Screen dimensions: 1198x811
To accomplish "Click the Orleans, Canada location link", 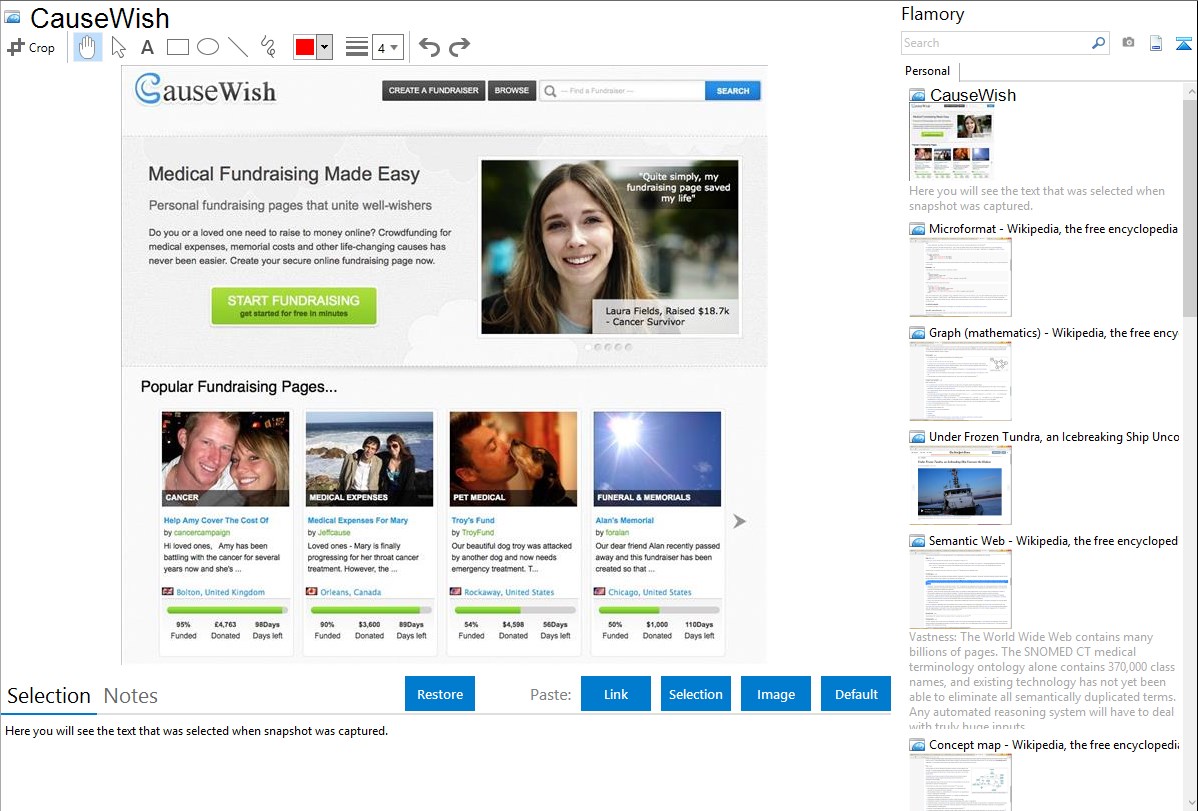I will pos(351,592).
